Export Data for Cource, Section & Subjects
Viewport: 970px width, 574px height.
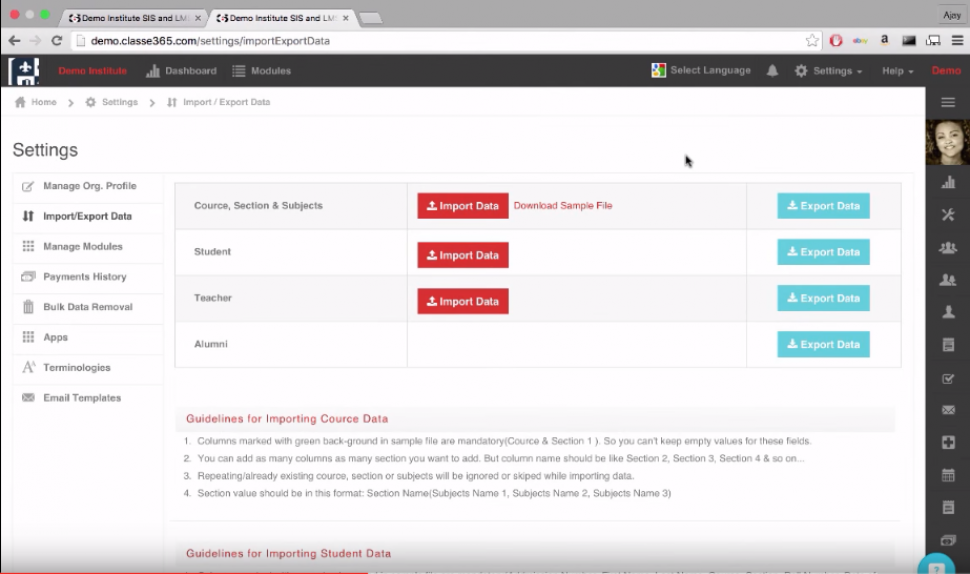[823, 206]
